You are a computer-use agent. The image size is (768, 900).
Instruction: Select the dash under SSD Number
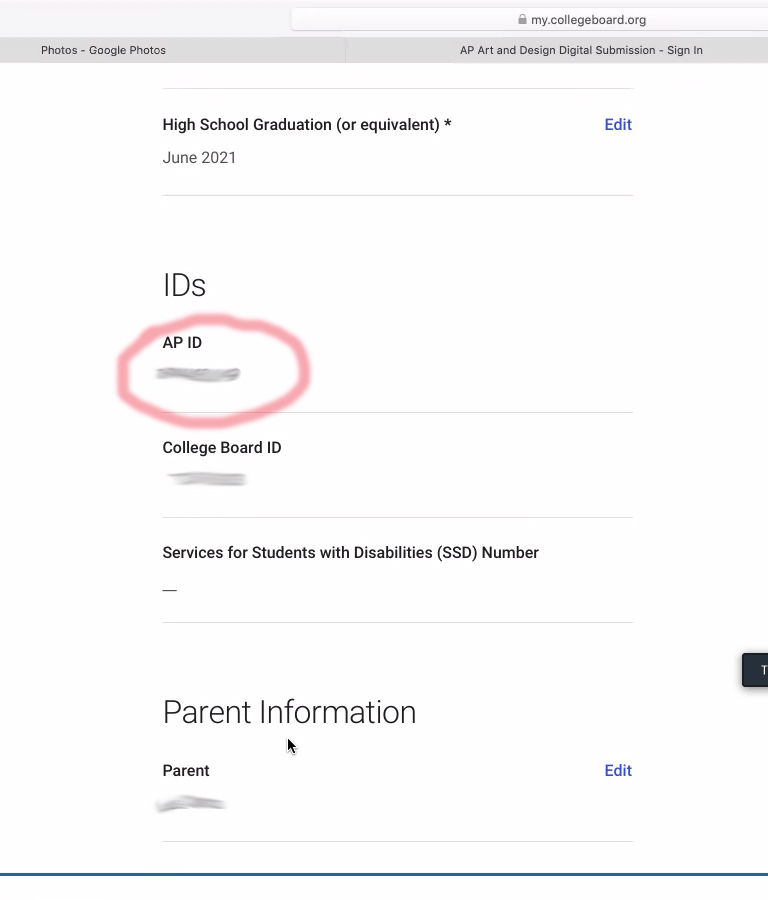tap(169, 590)
